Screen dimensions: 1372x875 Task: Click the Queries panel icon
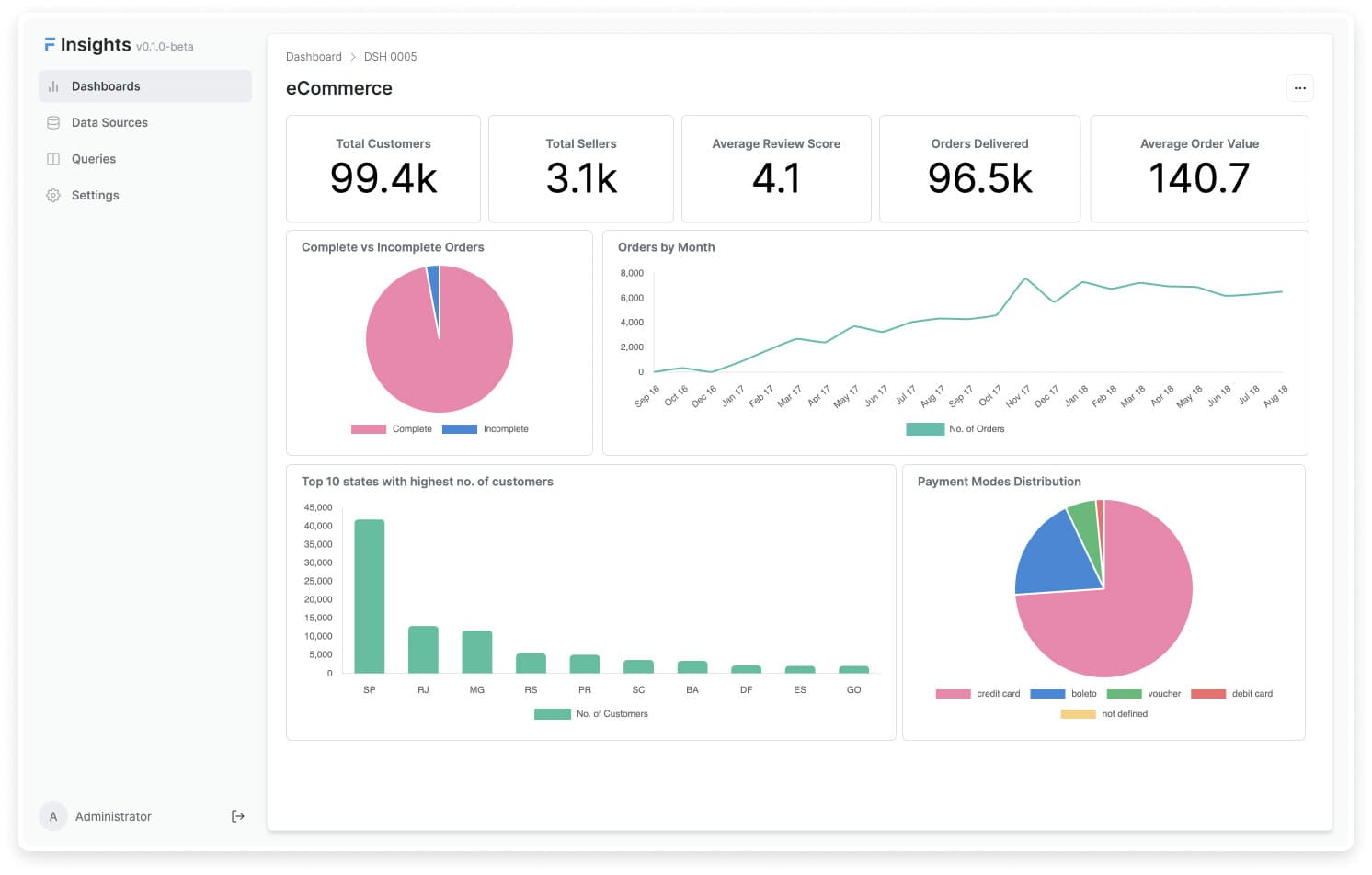[x=53, y=159]
